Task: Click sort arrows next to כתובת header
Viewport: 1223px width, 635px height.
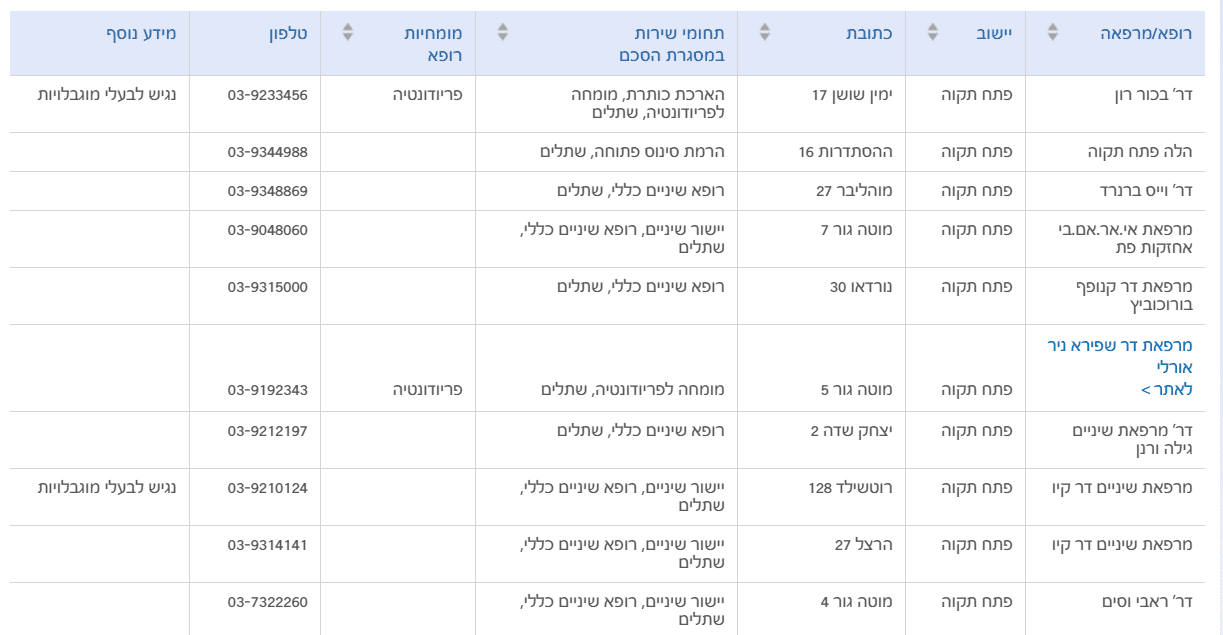Action: pos(766,32)
